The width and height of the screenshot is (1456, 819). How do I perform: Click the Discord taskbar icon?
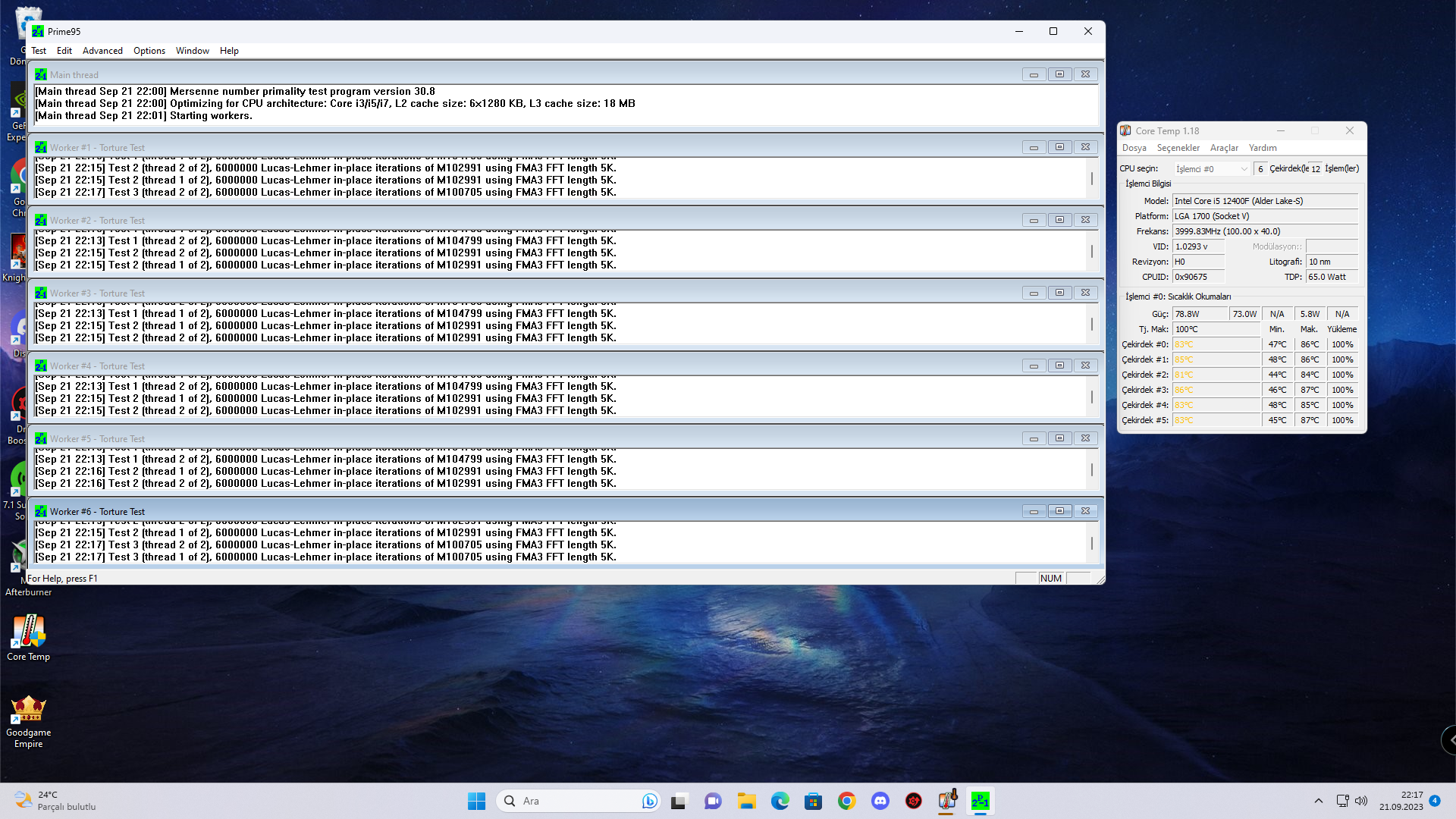point(880,801)
